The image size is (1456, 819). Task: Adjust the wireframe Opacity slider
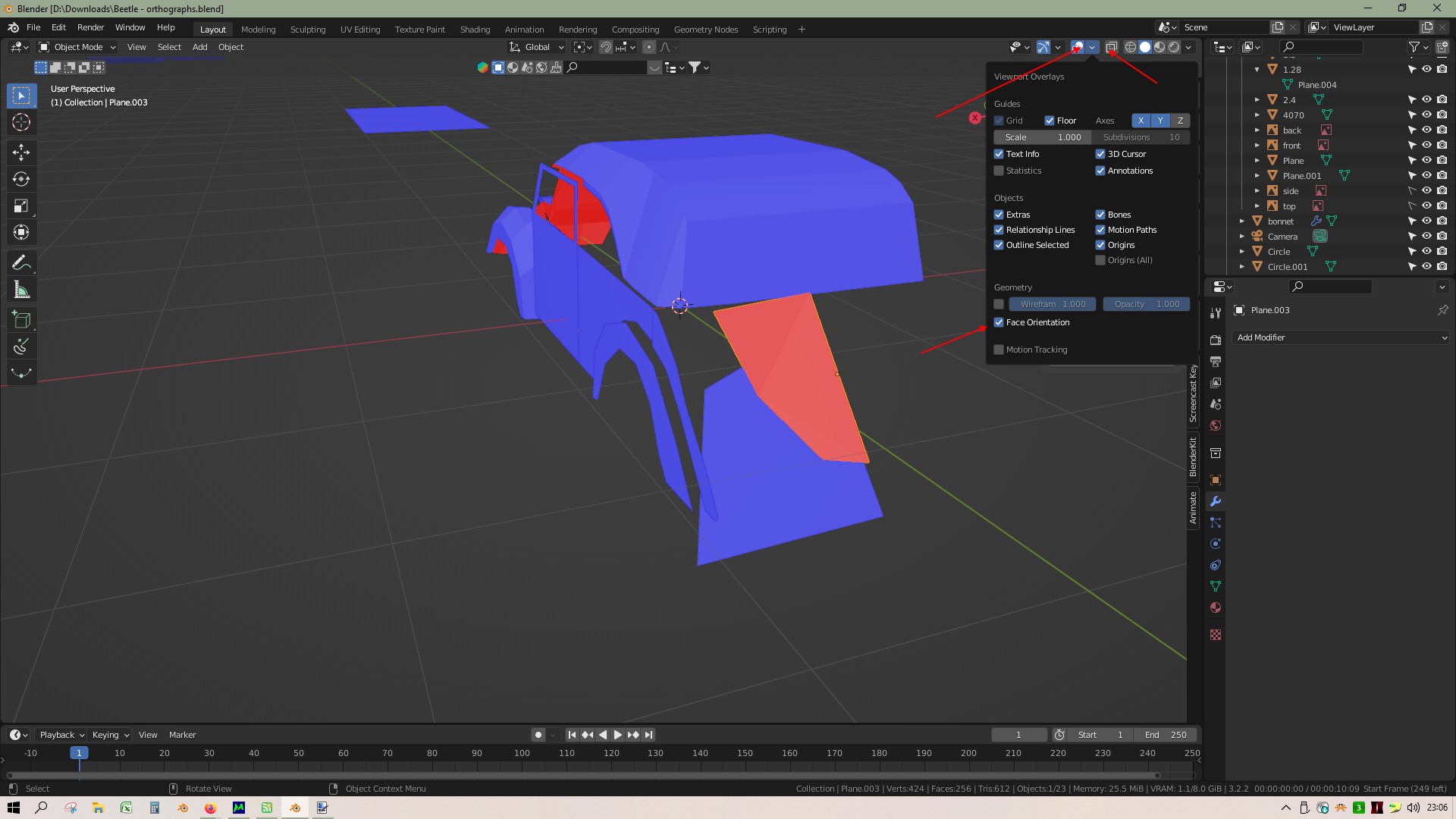tap(1147, 304)
